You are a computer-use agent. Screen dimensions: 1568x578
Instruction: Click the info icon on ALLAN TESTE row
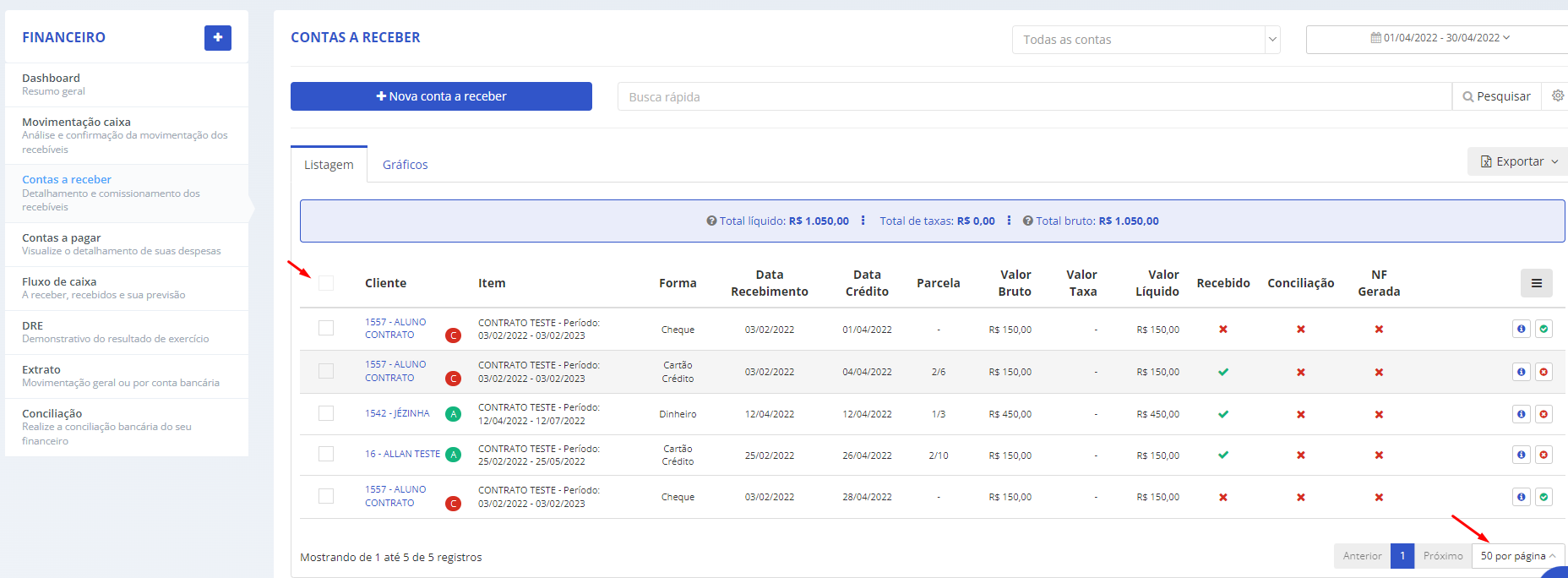tap(1521, 455)
